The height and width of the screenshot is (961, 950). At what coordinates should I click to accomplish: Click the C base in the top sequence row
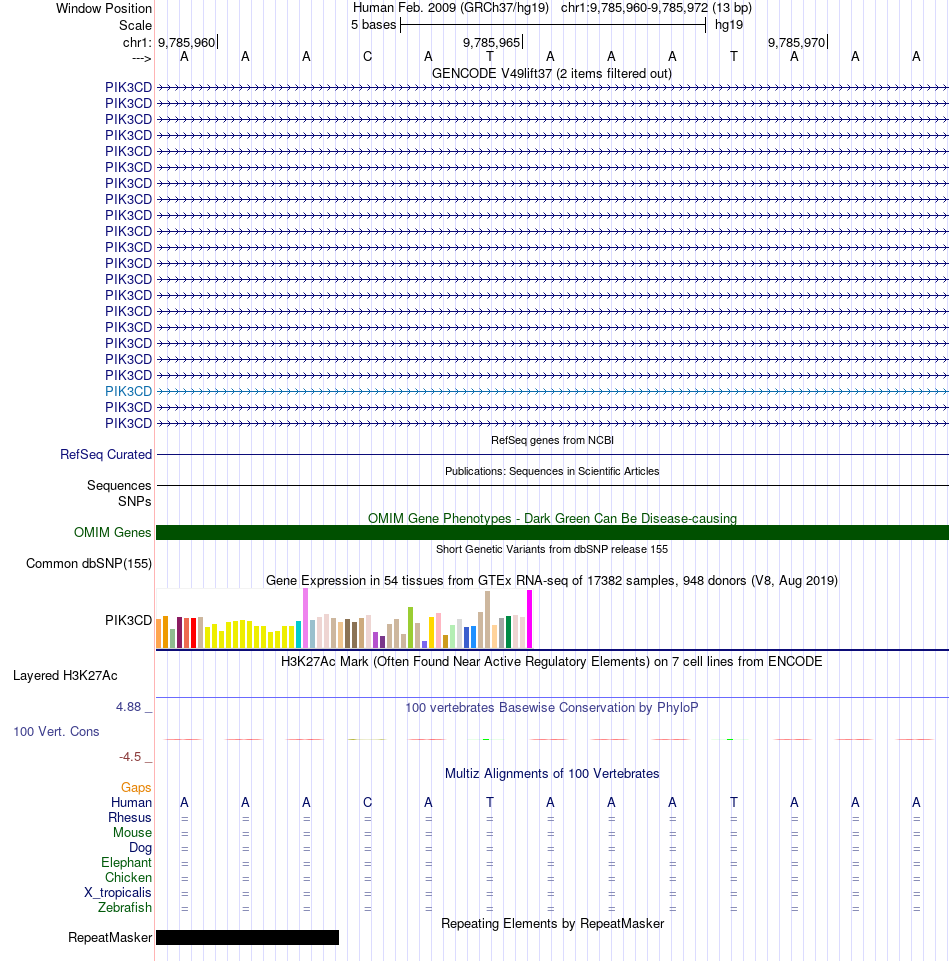coord(367,57)
